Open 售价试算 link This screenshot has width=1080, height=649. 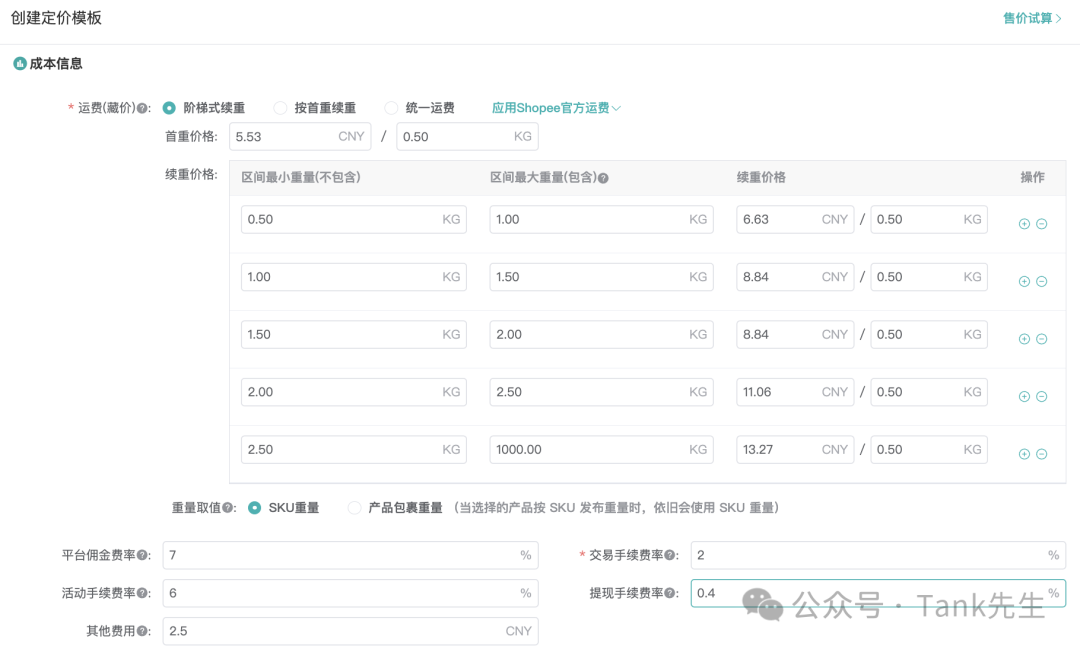click(1032, 19)
